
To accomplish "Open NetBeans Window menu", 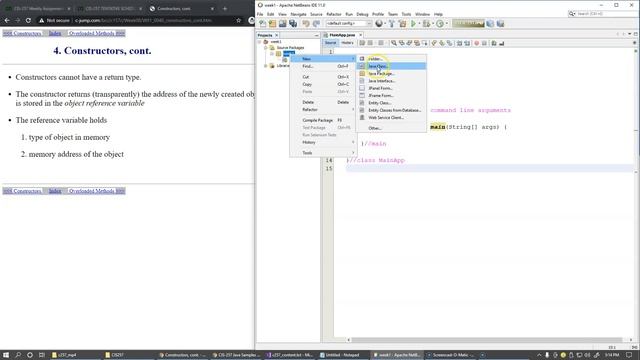I will click(x=422, y=14).
